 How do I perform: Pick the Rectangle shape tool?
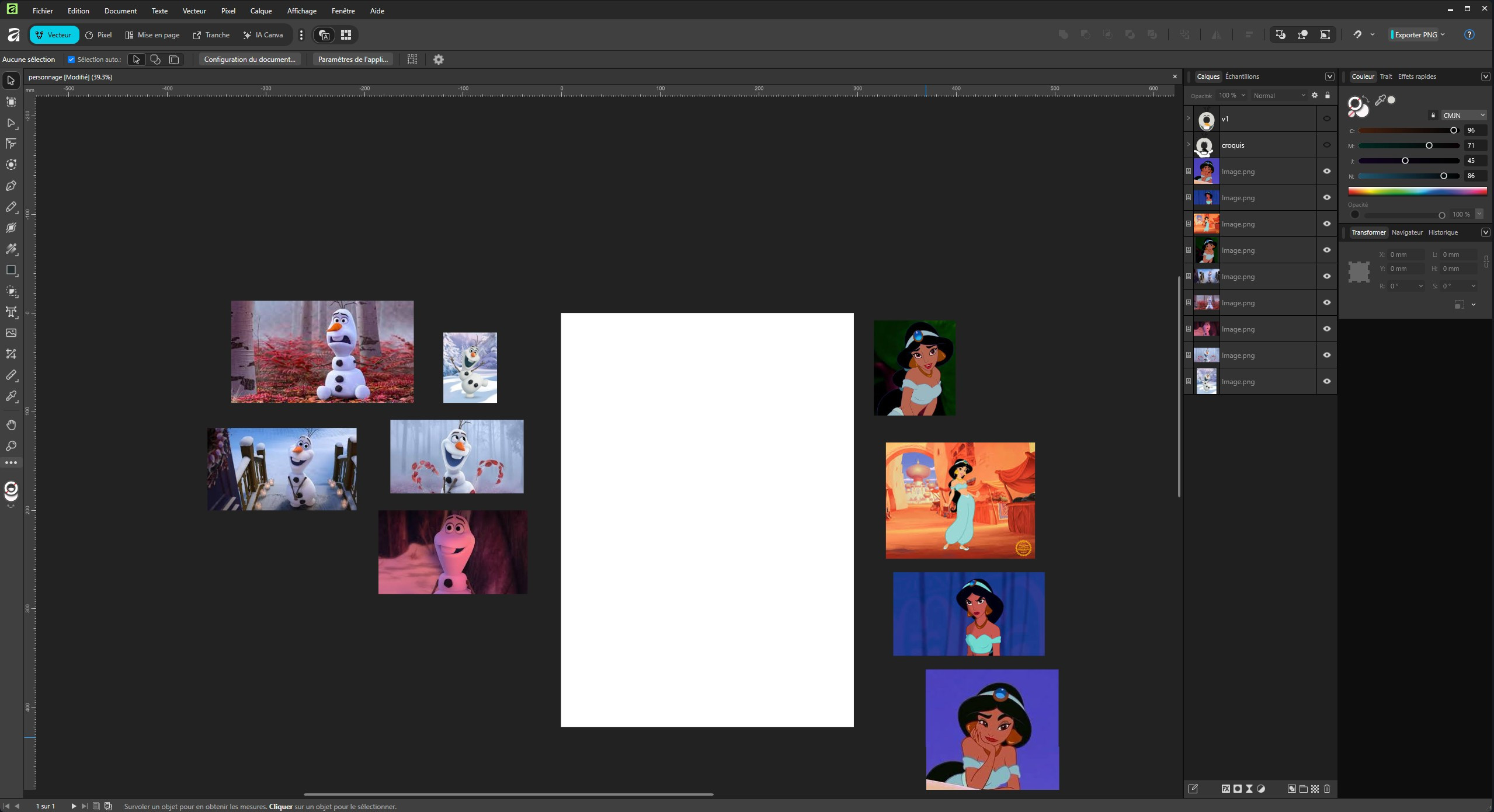(x=11, y=270)
